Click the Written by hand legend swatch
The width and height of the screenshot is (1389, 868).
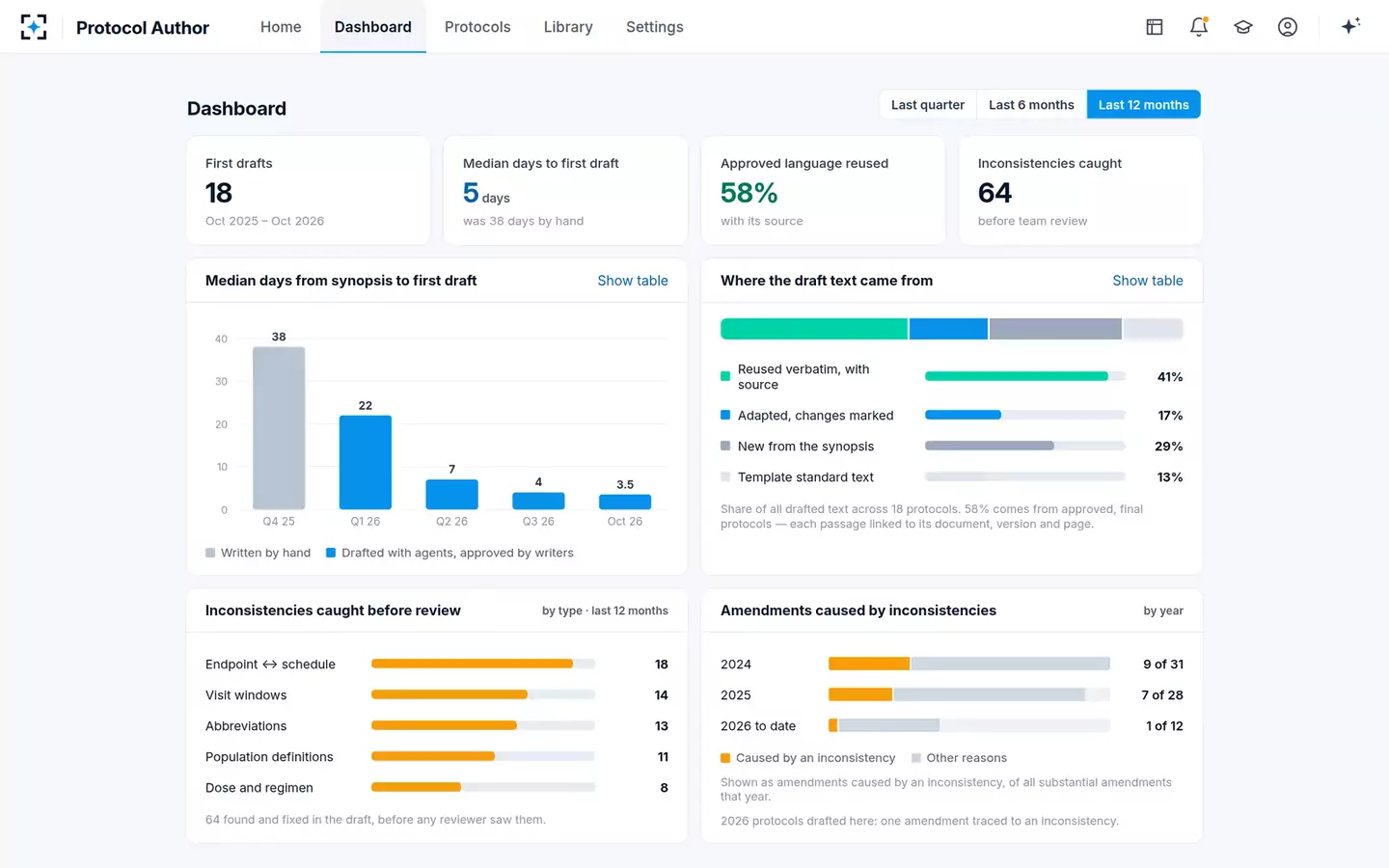pyautogui.click(x=210, y=553)
